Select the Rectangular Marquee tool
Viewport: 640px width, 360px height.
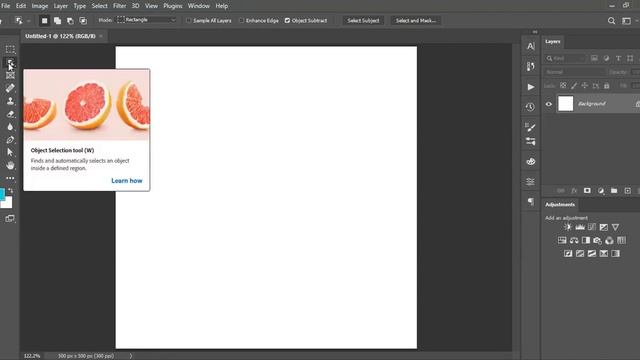pos(10,49)
